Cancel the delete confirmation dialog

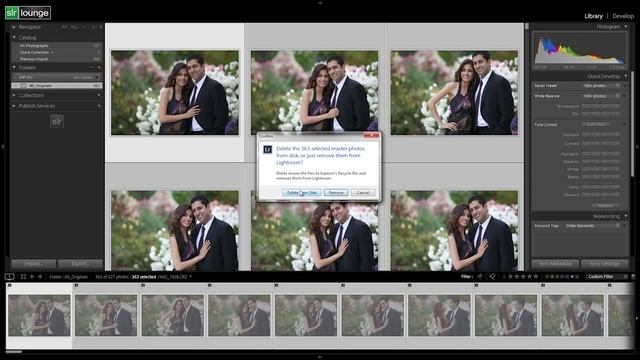click(x=363, y=192)
